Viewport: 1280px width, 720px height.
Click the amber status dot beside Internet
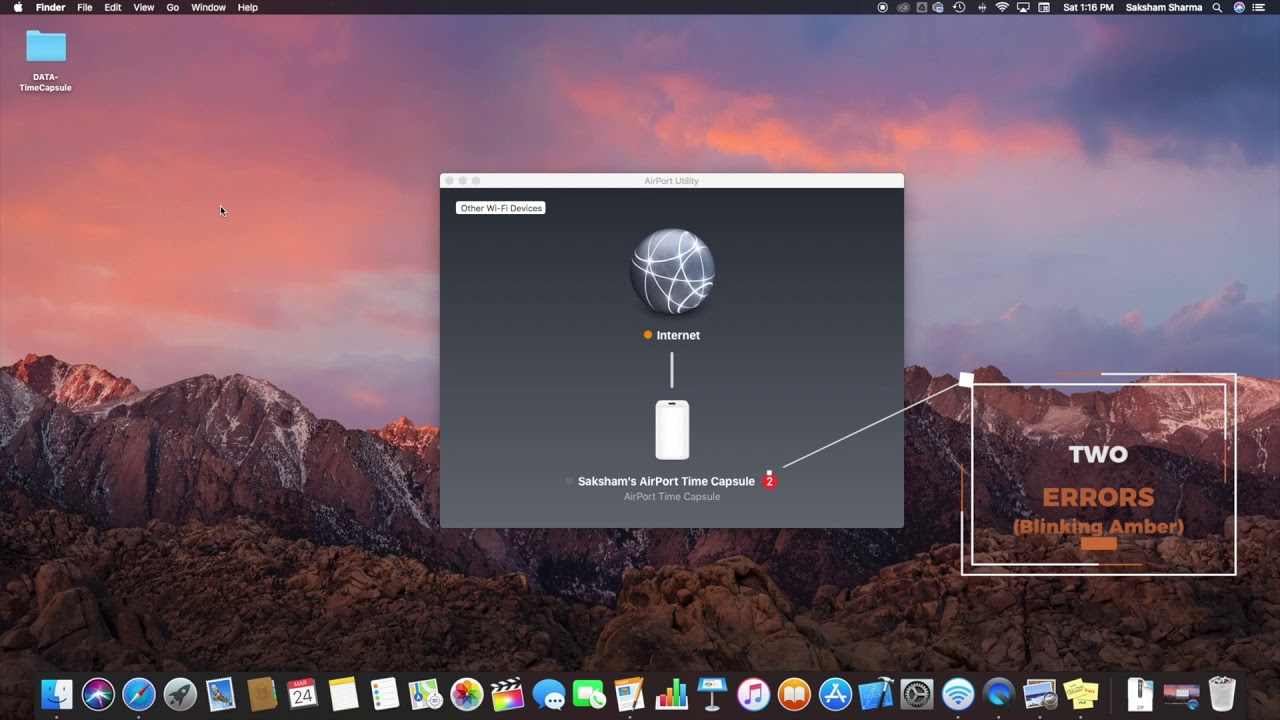click(x=648, y=335)
